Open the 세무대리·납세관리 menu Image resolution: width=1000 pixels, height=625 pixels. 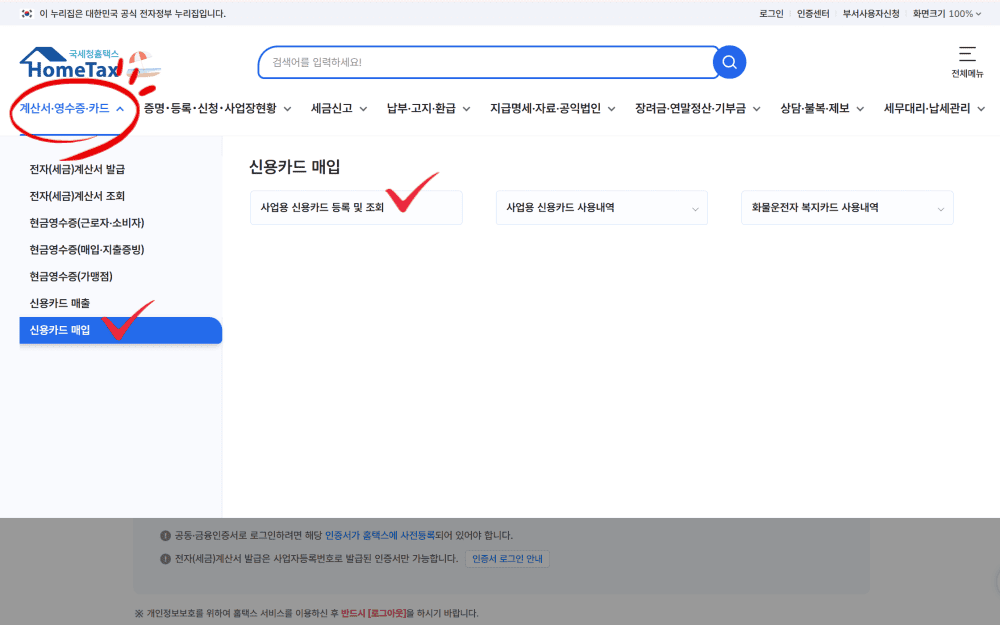pyautogui.click(x=934, y=108)
